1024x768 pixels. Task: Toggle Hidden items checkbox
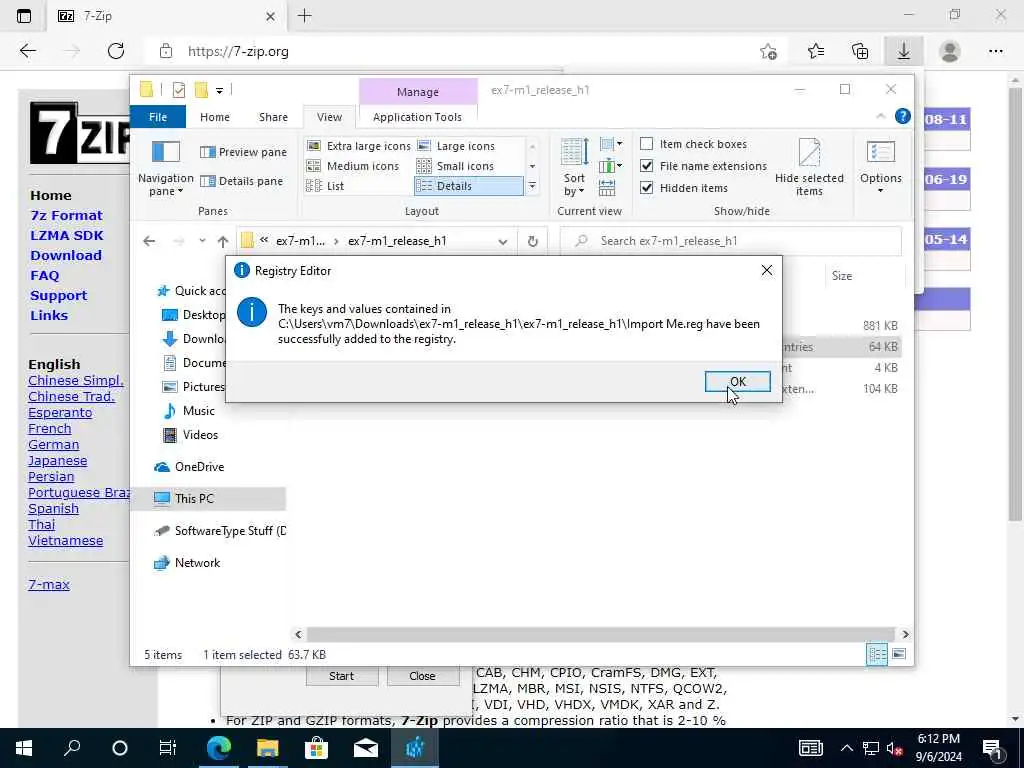(647, 188)
